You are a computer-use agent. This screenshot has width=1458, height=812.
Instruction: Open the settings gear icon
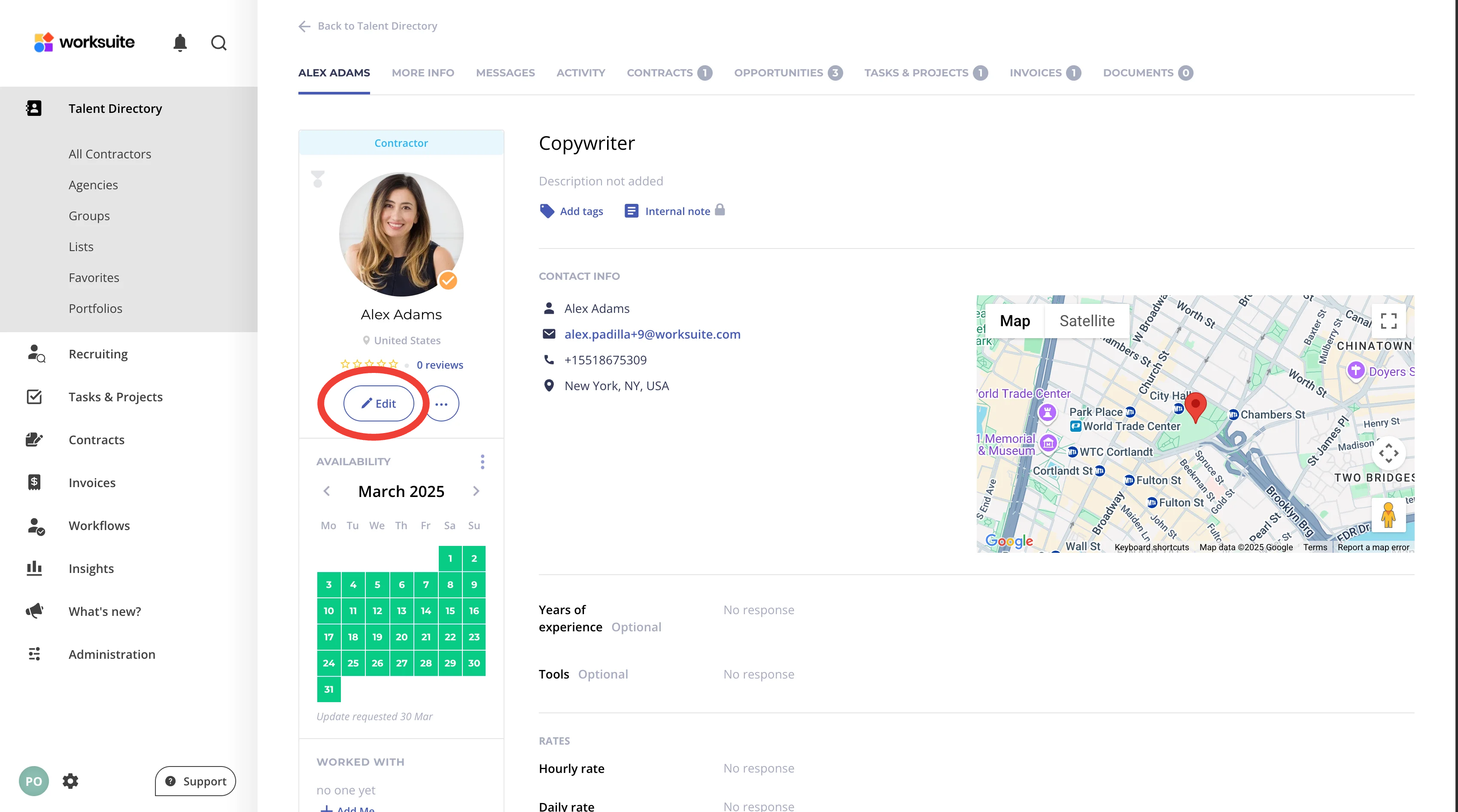70,781
